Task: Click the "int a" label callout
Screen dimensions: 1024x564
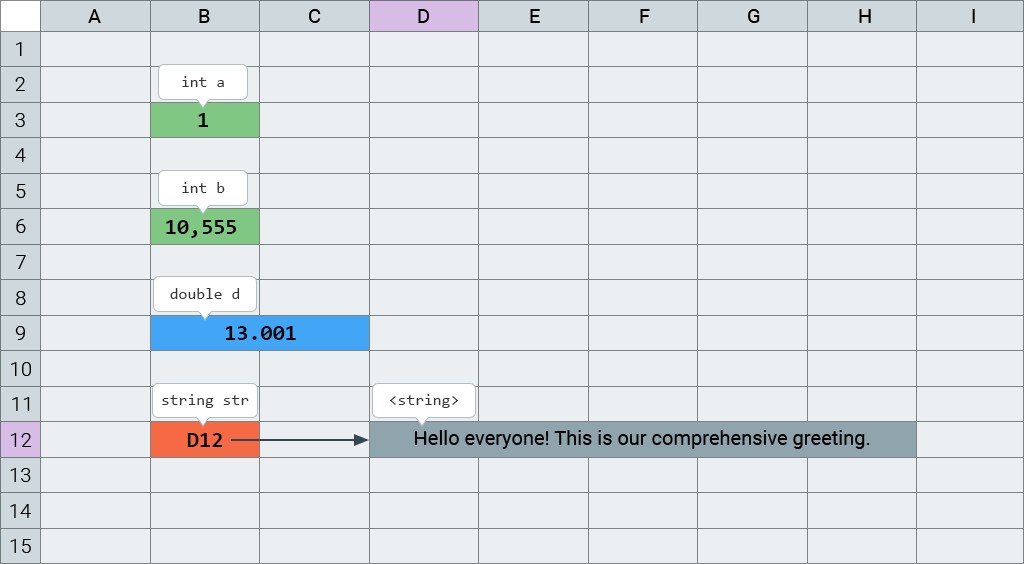Action: point(203,82)
